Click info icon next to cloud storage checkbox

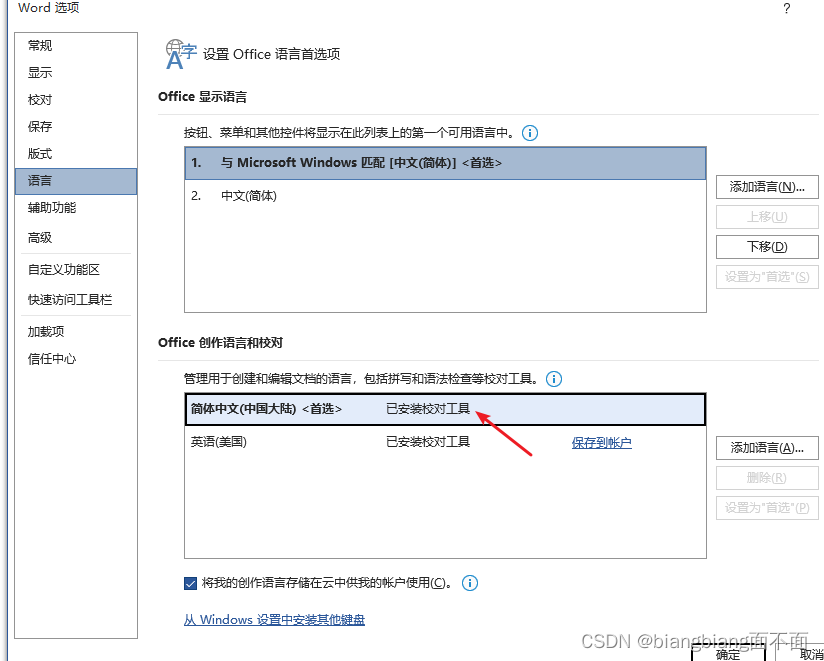[x=470, y=583]
